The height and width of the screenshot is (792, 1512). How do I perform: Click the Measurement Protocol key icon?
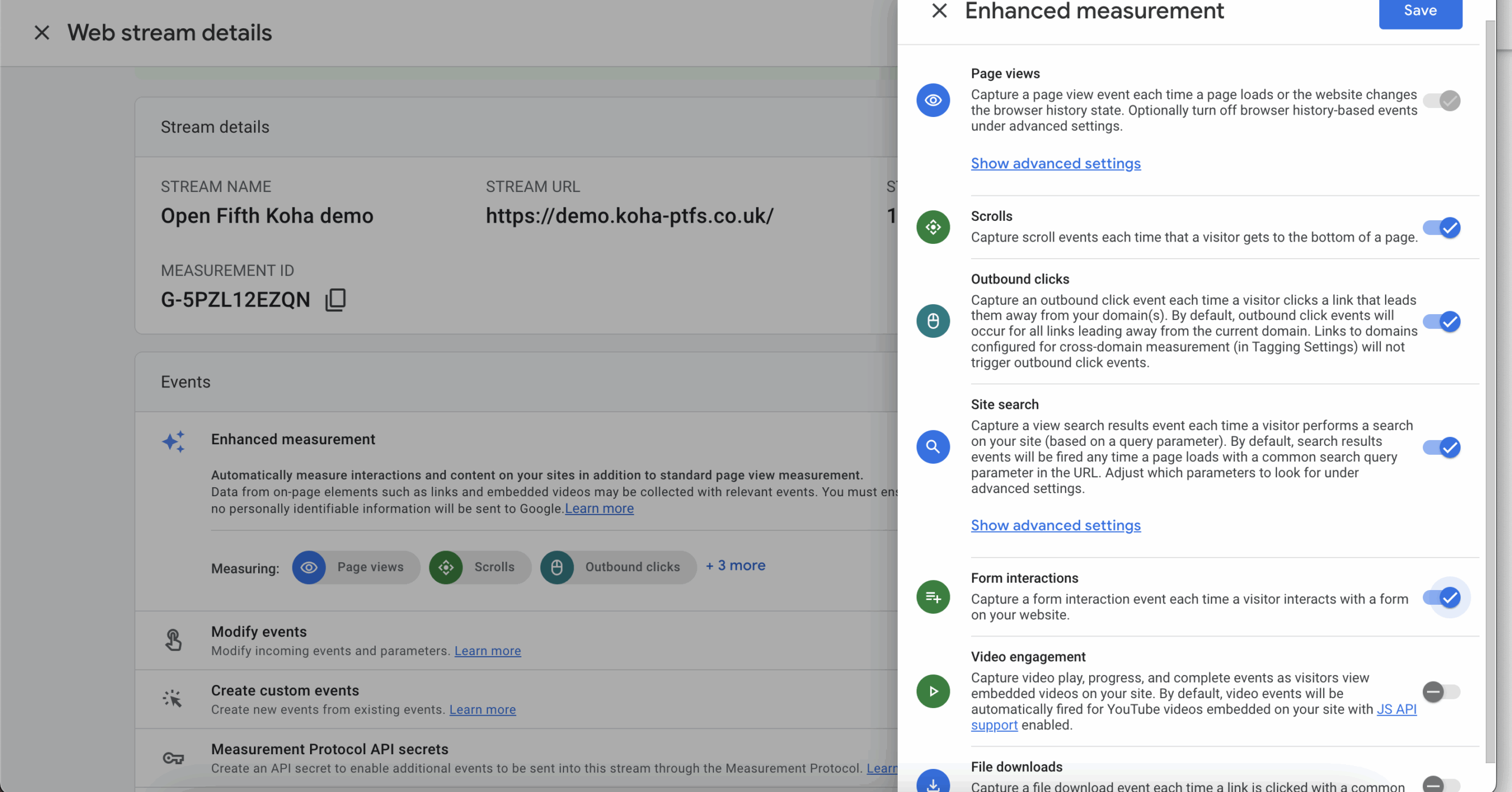173,758
